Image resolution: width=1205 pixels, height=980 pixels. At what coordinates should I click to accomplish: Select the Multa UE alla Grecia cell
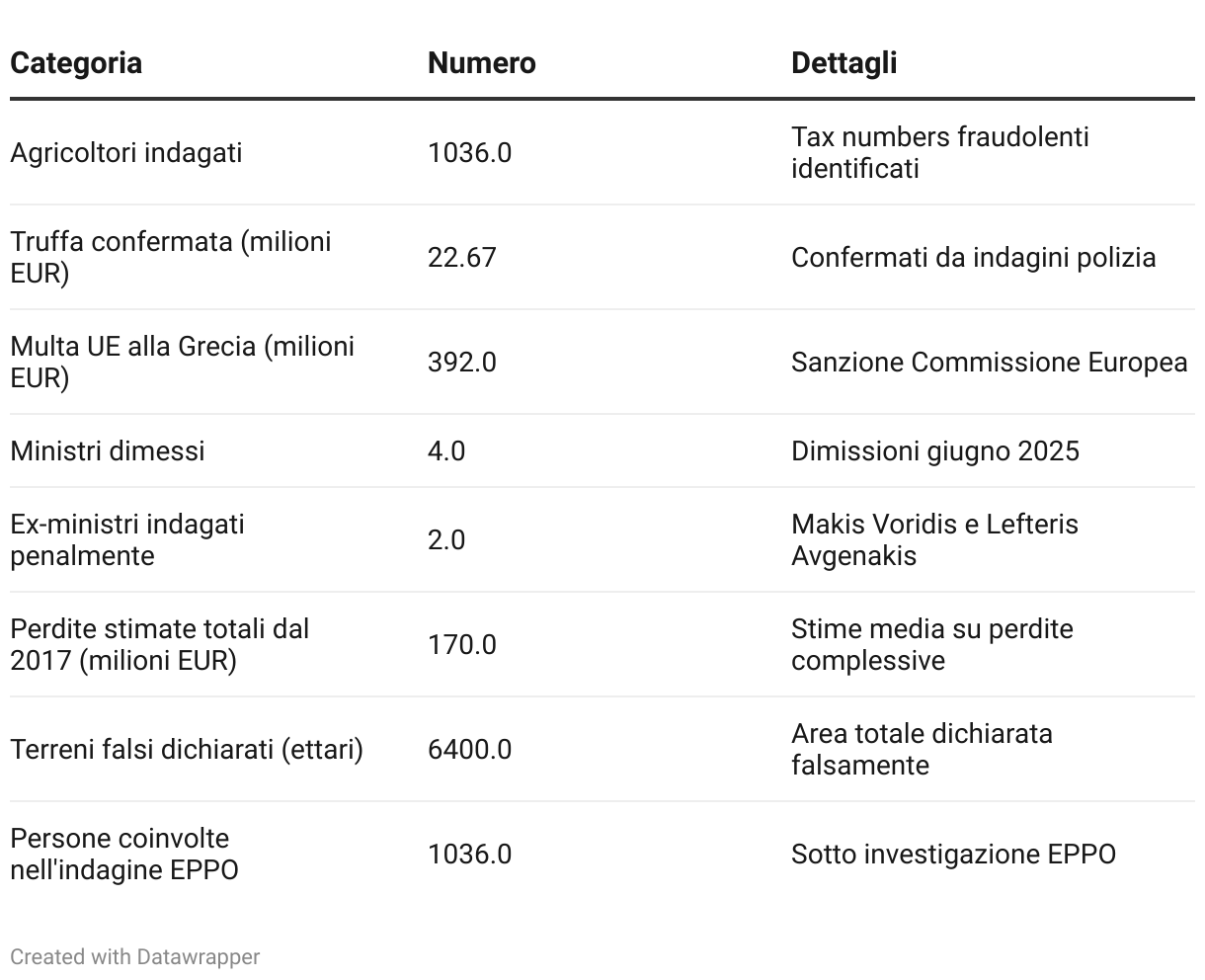183,362
